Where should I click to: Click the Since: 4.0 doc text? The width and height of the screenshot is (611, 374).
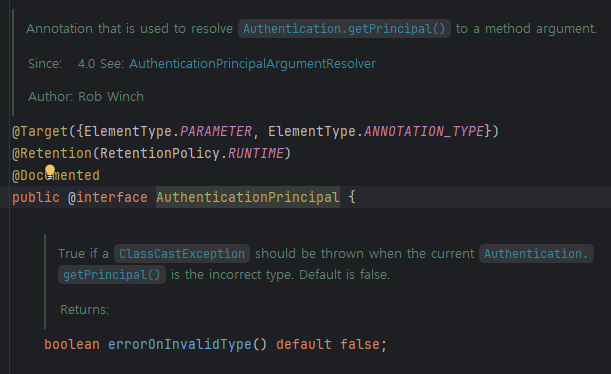pos(62,64)
